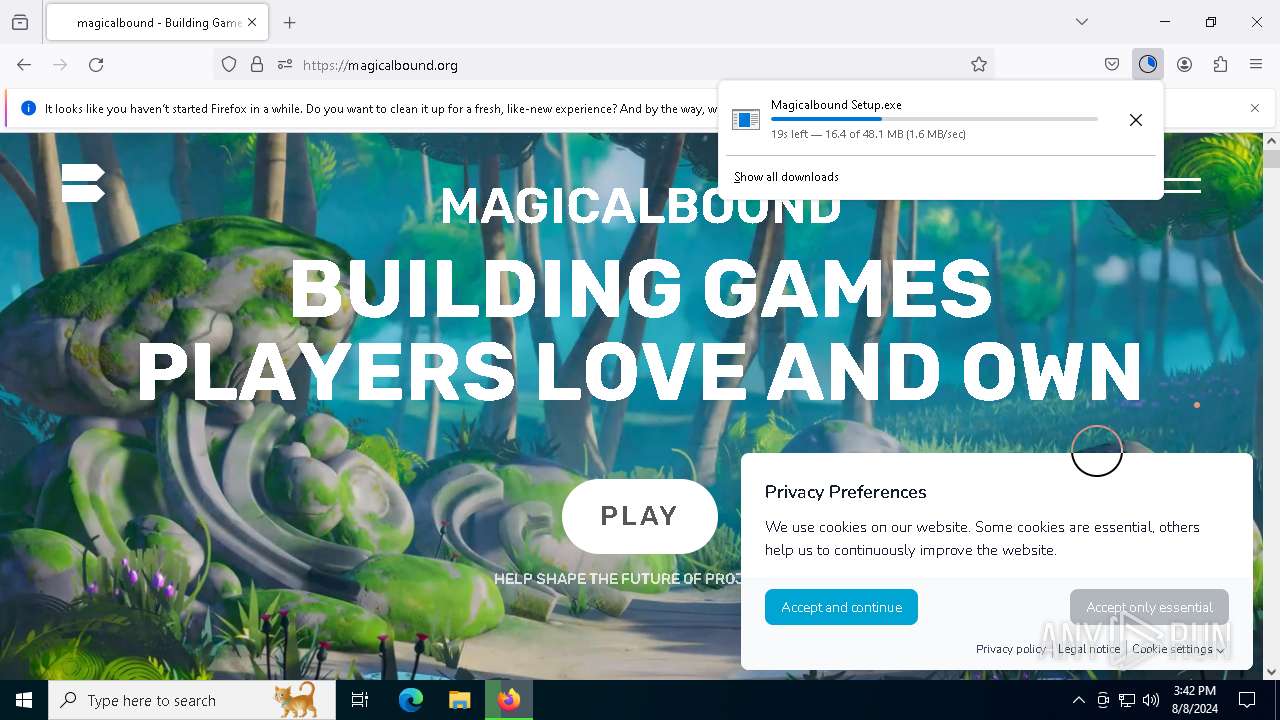The height and width of the screenshot is (720, 1280).
Task: Go back to previous page
Action: tap(24, 65)
